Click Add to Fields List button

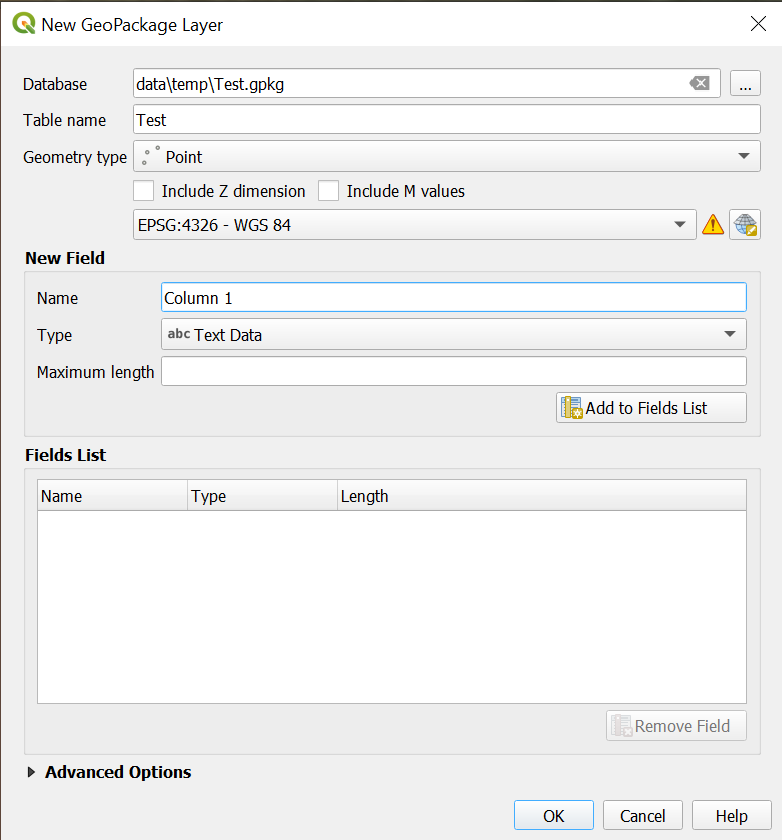[651, 408]
